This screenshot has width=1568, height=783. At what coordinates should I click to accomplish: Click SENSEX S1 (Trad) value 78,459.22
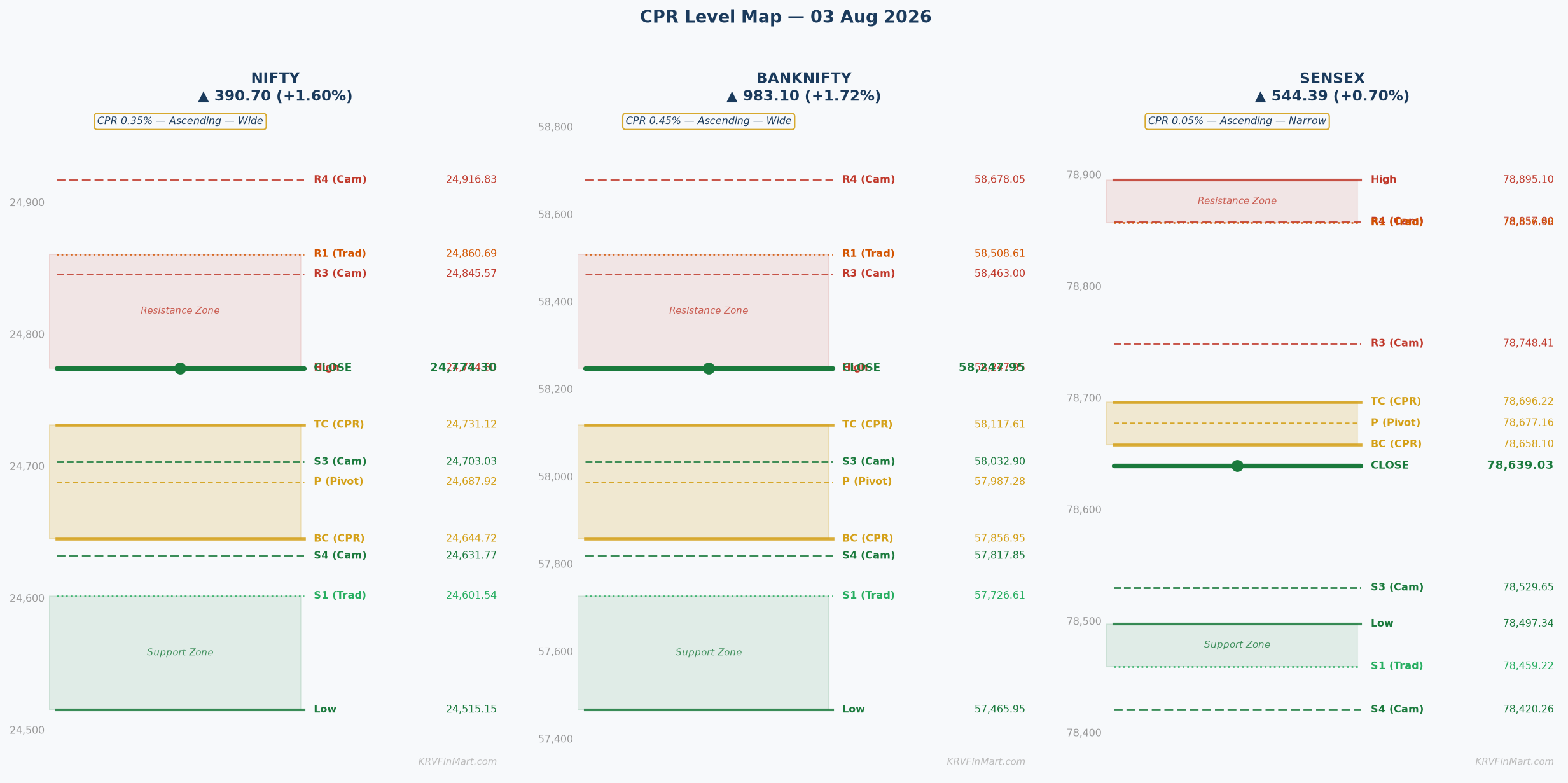1529,666
